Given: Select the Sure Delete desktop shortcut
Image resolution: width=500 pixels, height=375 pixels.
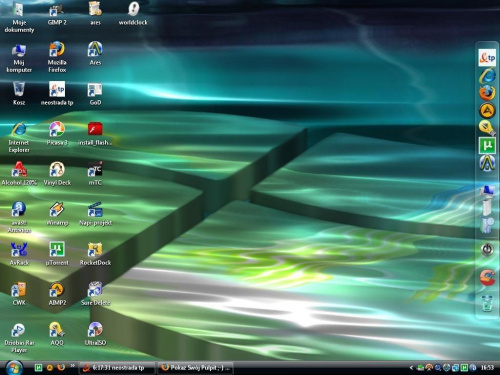Looking at the screenshot, I should [95, 294].
